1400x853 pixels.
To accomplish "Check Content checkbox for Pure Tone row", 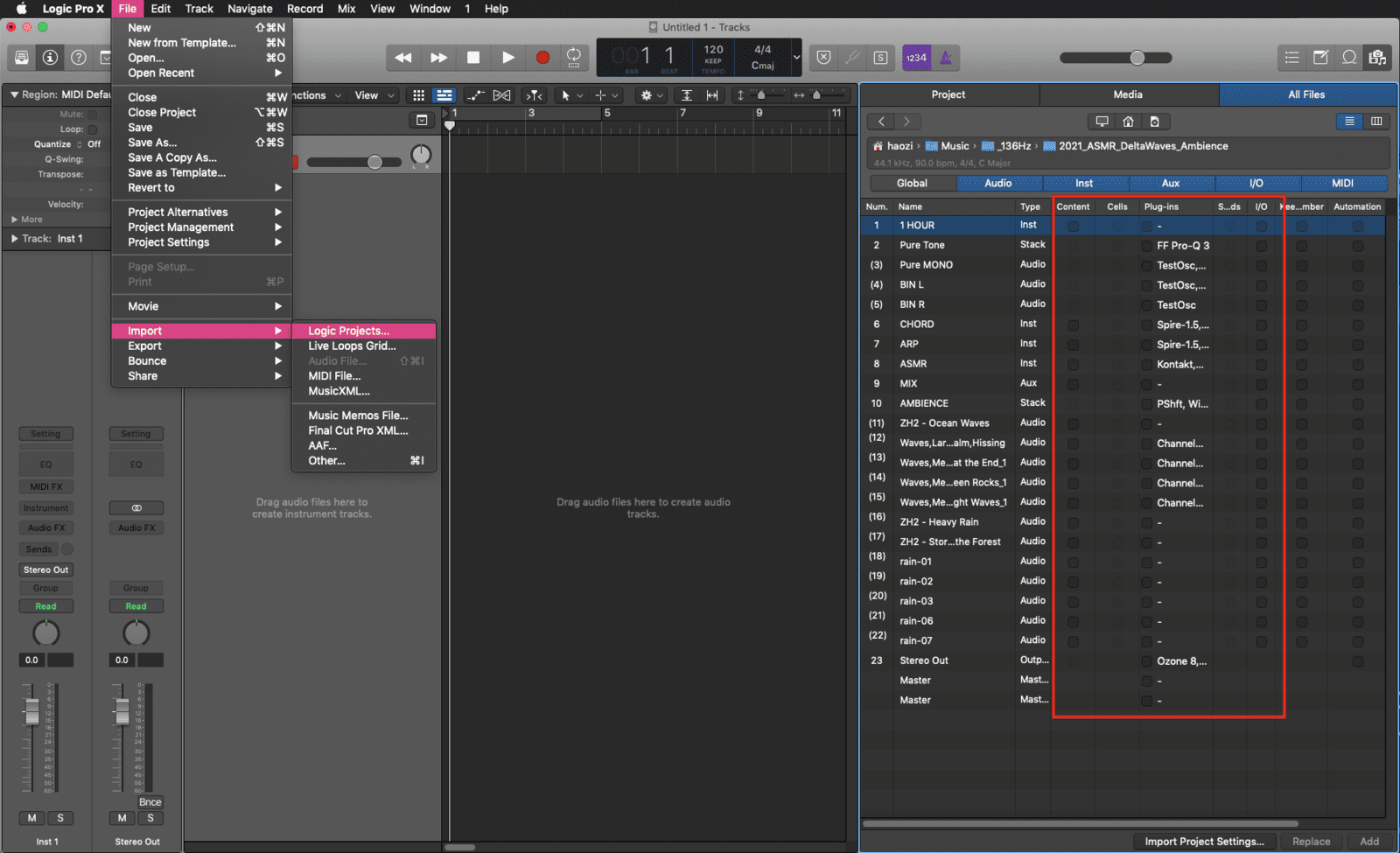I will (1073, 246).
